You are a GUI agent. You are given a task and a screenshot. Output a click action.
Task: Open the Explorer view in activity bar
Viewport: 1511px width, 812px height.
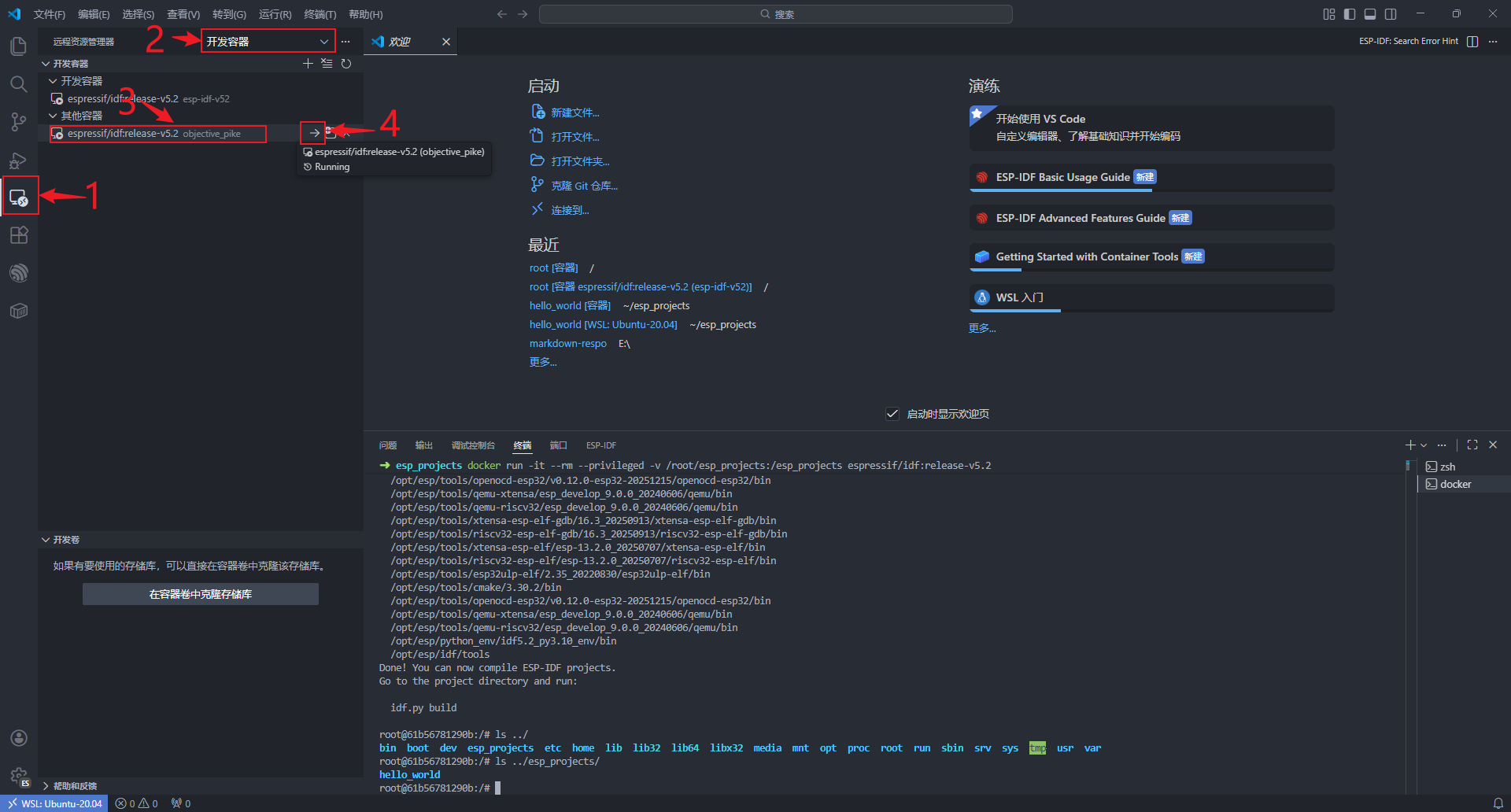pos(19,46)
